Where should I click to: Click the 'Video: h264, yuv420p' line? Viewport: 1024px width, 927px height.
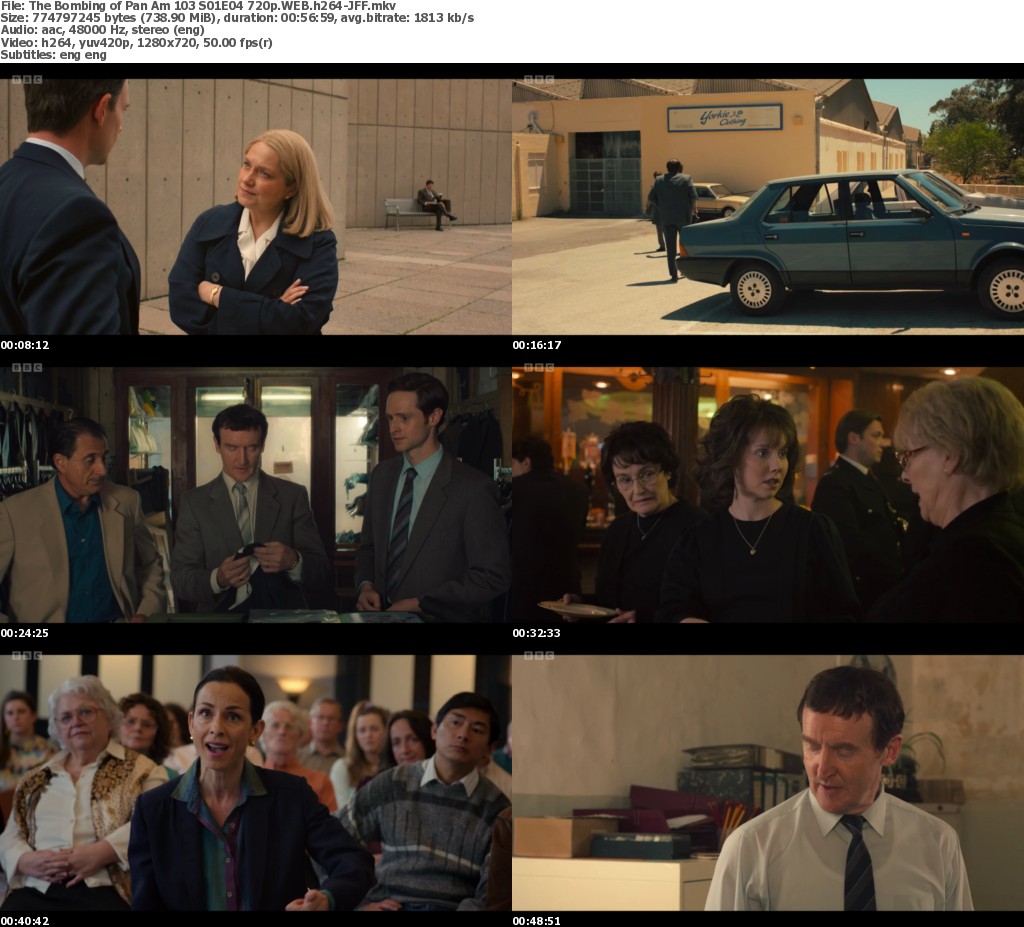point(136,42)
